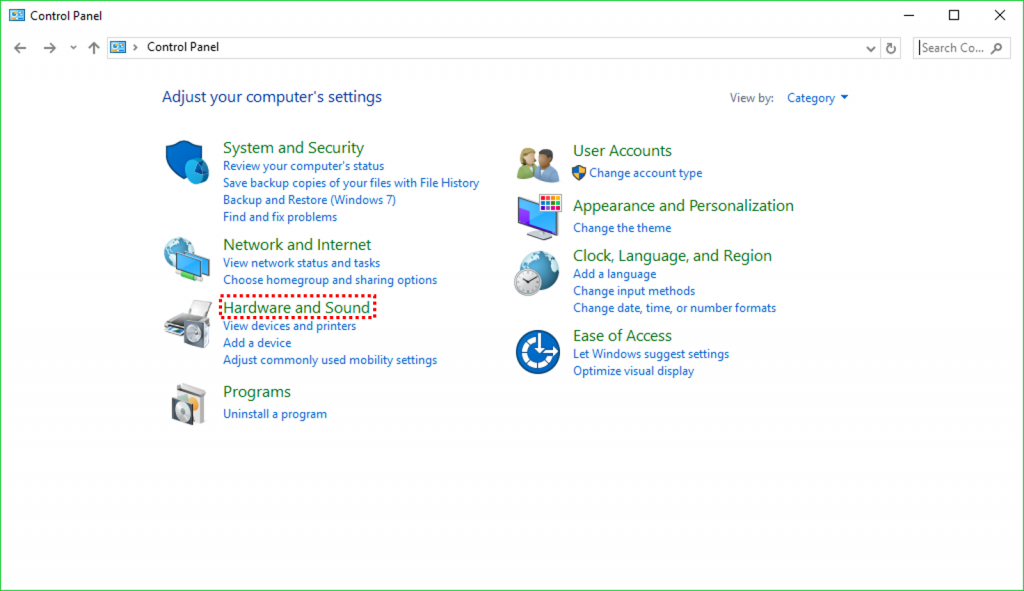
Task: Select Uninstall a program
Action: [274, 414]
